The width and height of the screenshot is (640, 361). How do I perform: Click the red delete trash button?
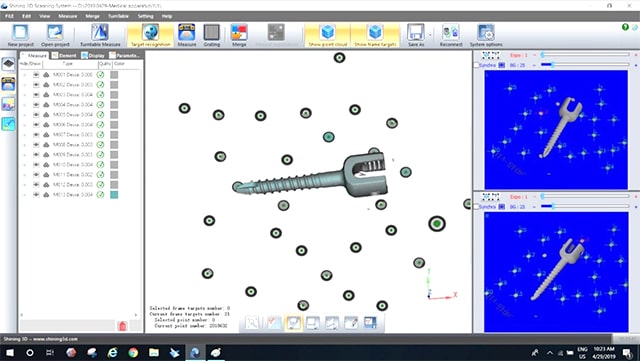point(122,325)
